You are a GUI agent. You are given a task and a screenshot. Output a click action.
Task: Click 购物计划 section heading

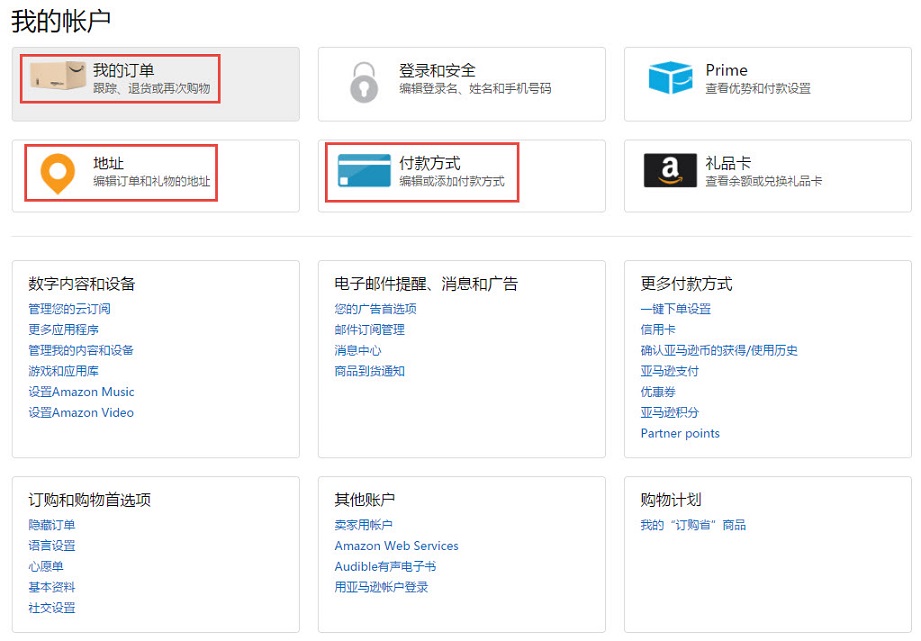(x=671, y=500)
